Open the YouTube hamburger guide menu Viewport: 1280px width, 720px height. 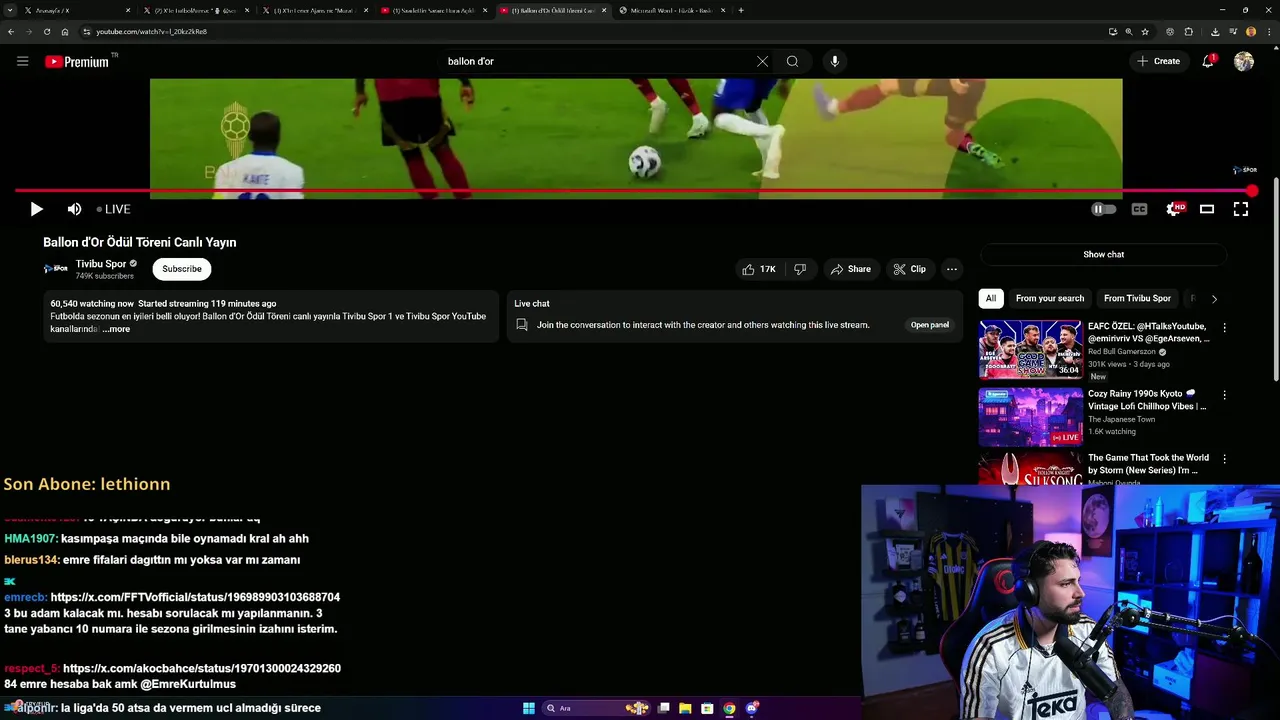[22, 61]
